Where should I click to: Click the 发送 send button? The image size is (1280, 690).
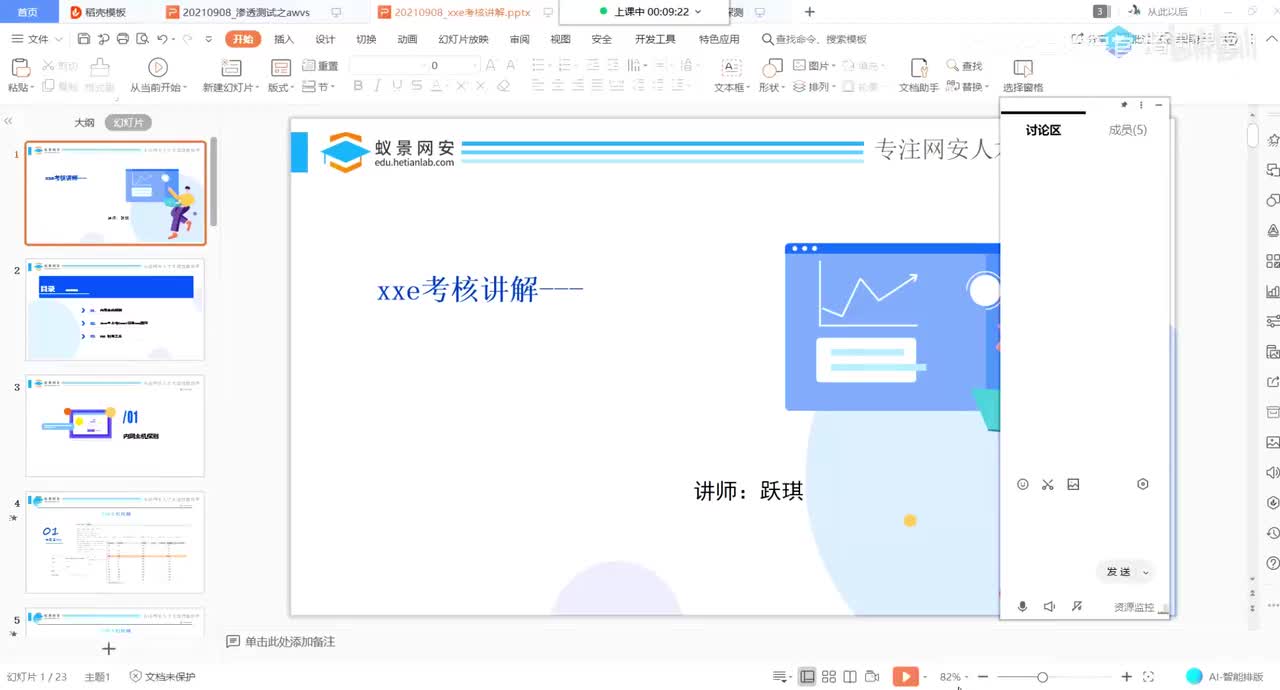[1118, 572]
